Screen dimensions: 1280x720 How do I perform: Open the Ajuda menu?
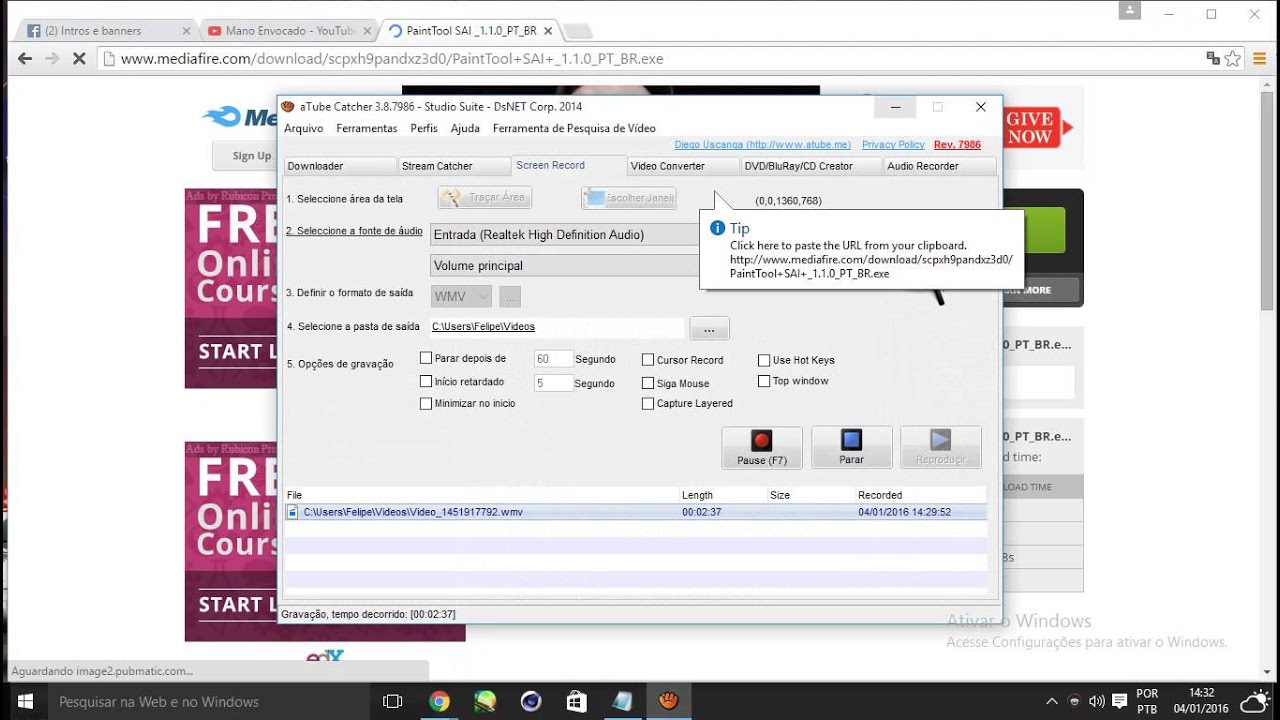click(x=465, y=128)
